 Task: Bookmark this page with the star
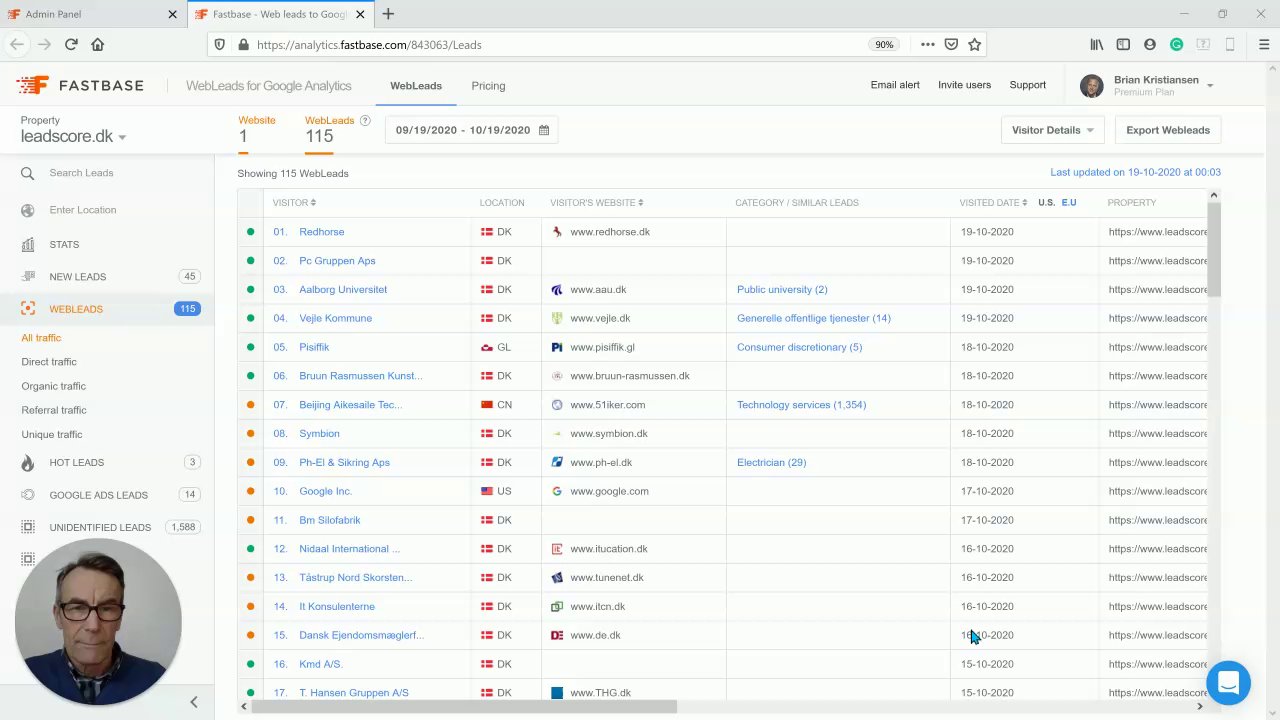pos(974,44)
